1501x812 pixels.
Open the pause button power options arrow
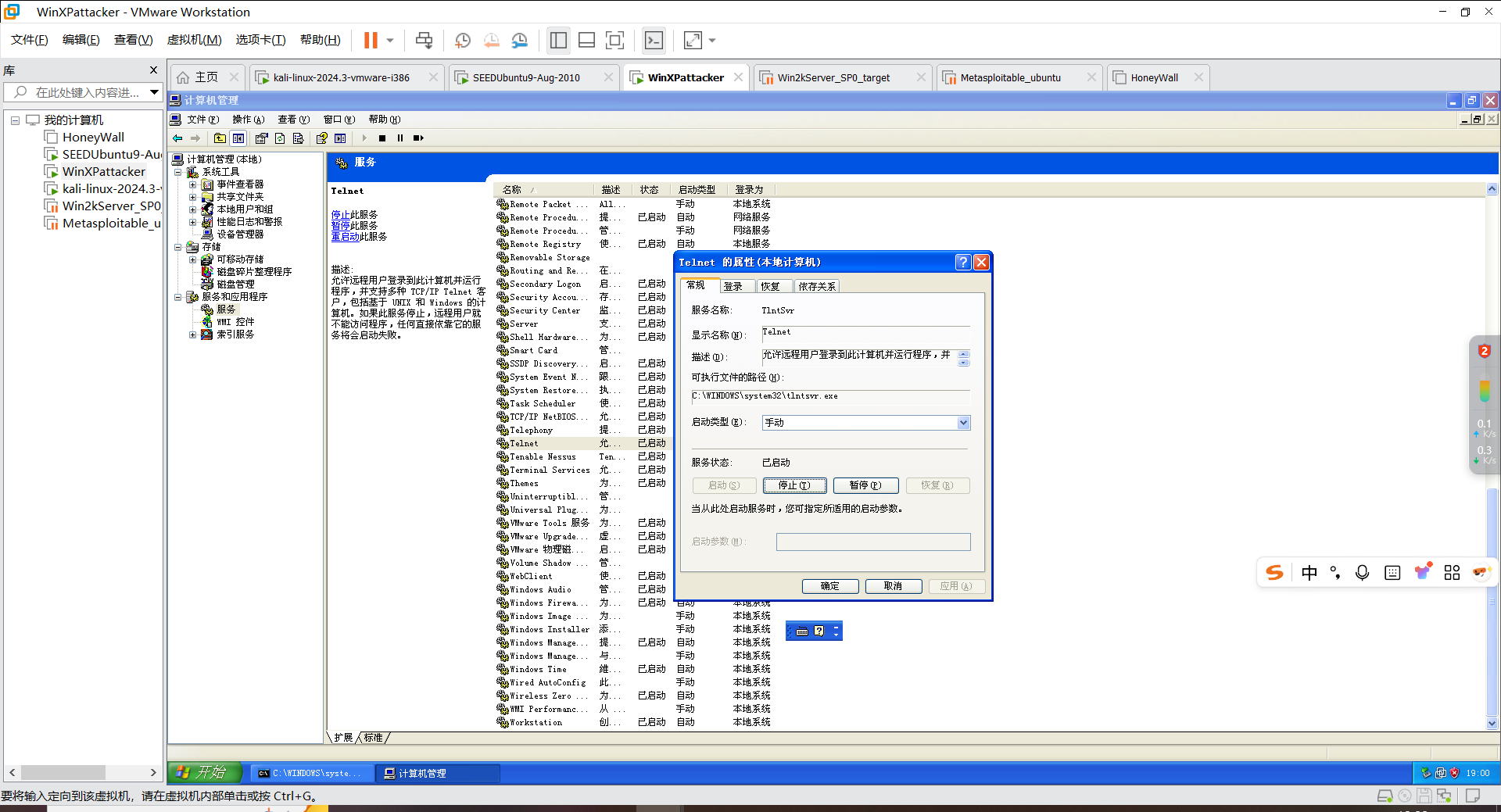coord(390,40)
